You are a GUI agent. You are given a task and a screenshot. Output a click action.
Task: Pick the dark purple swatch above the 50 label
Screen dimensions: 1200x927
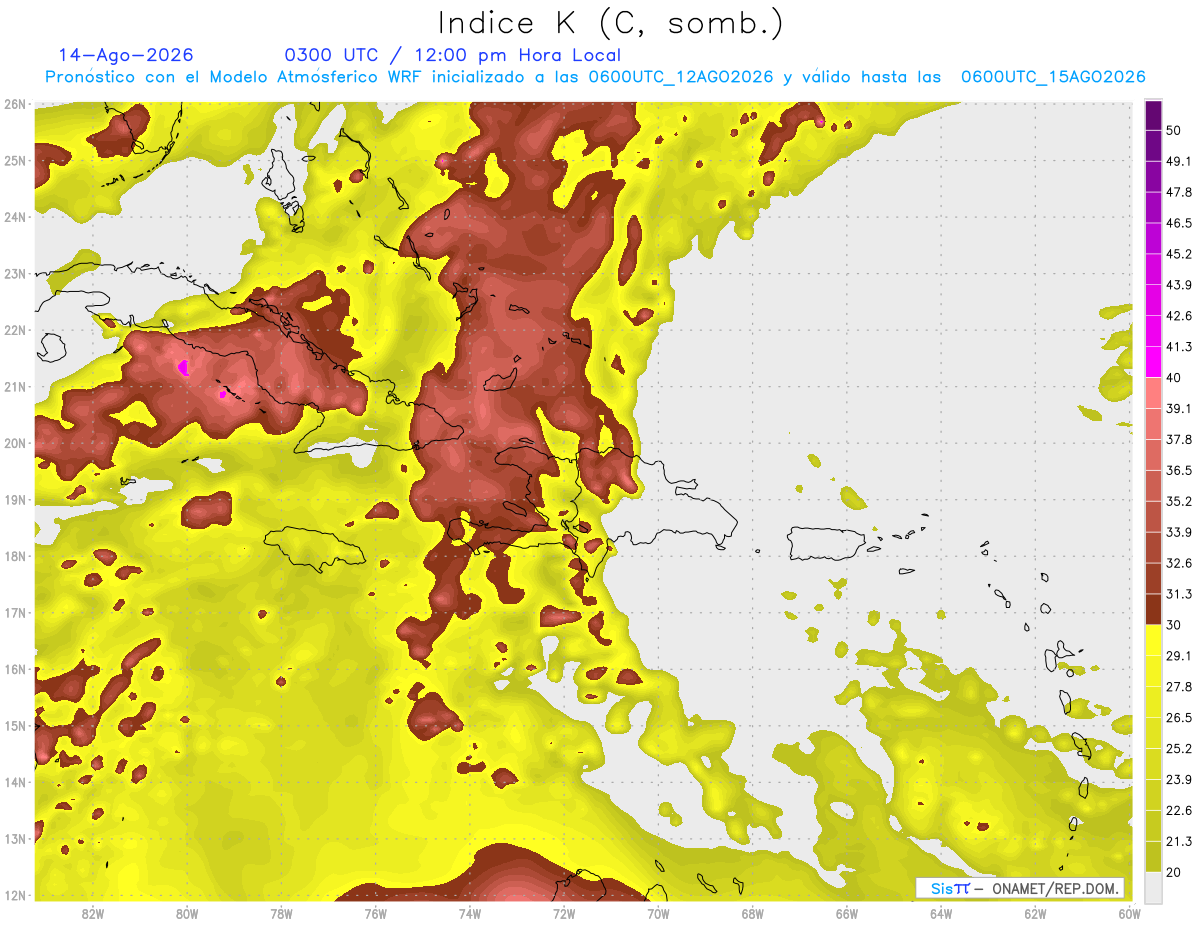click(1154, 116)
